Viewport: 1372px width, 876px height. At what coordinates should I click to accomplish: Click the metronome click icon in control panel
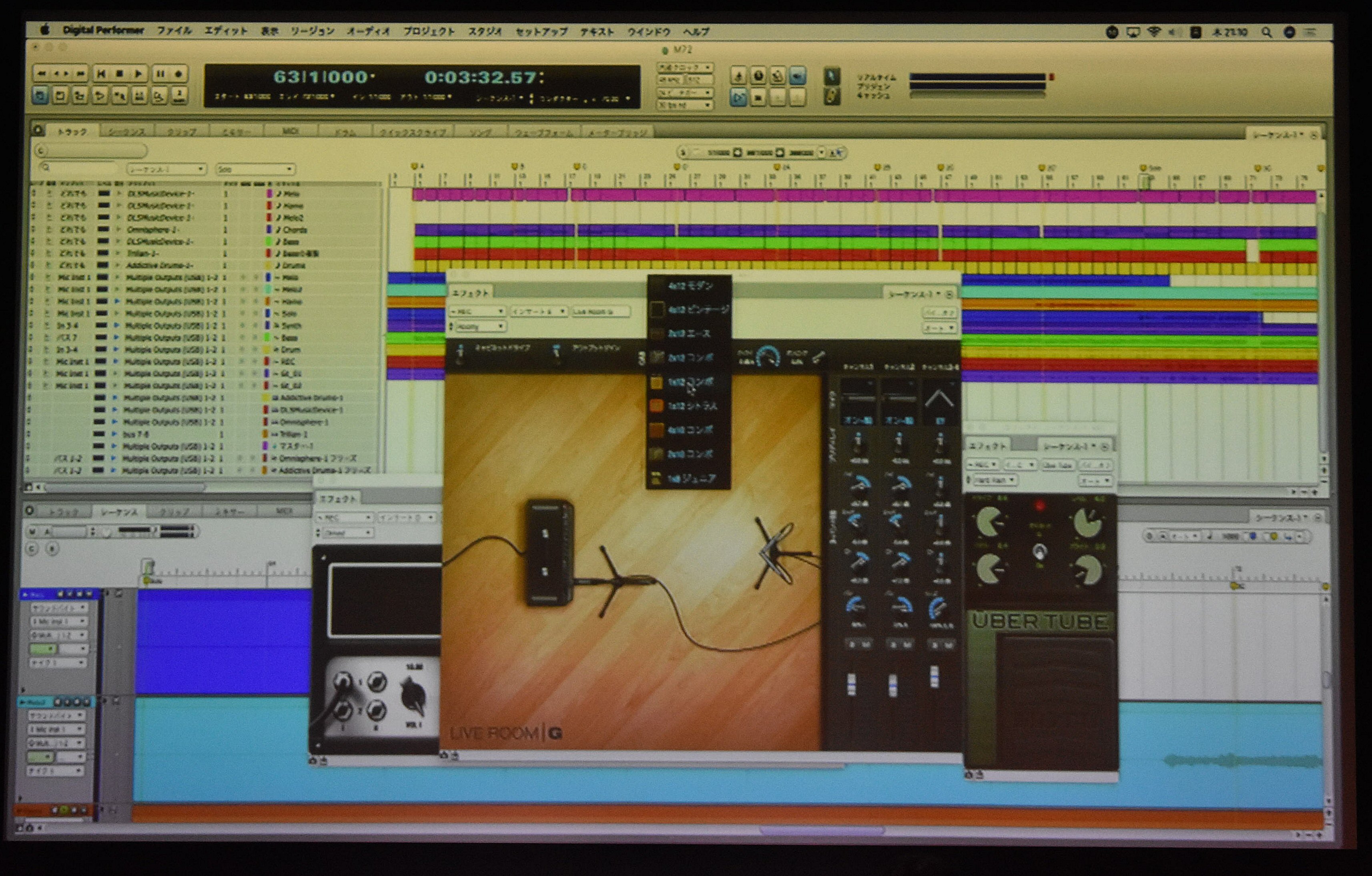click(x=739, y=76)
